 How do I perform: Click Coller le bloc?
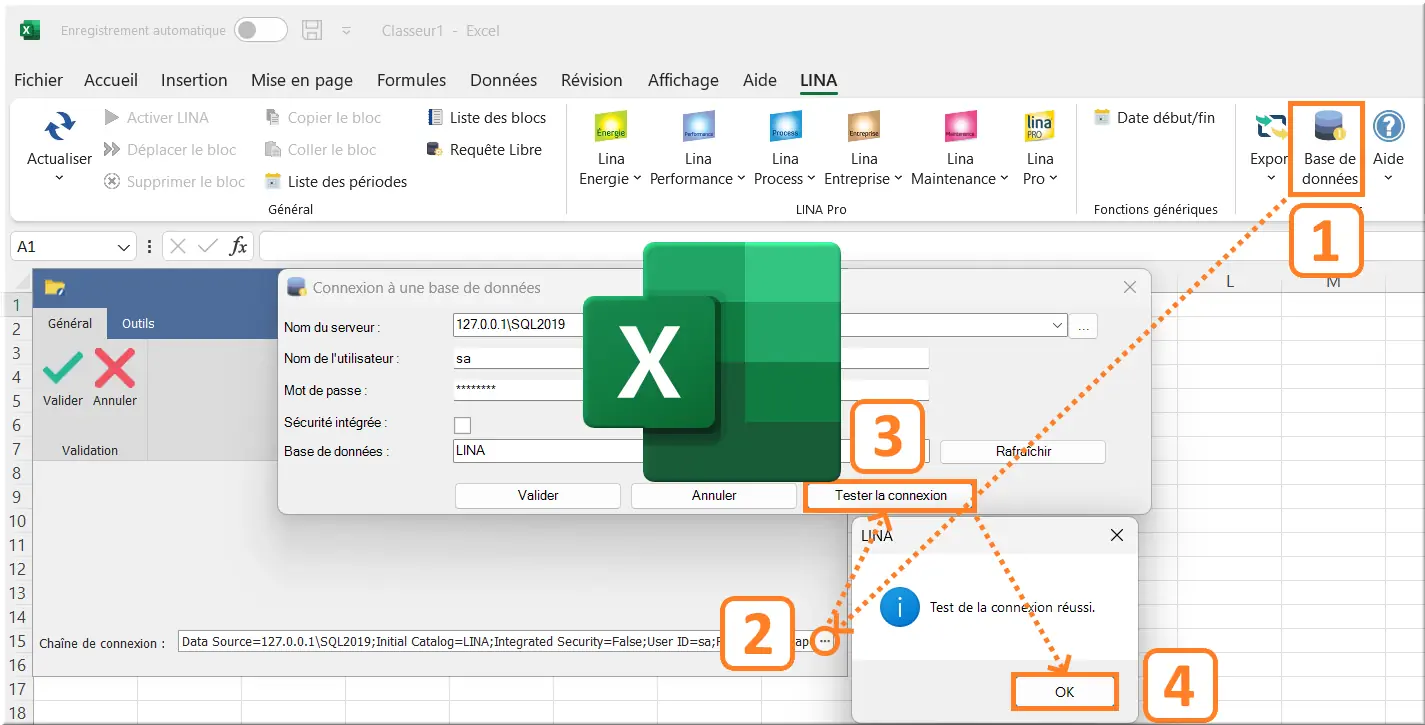[321, 149]
